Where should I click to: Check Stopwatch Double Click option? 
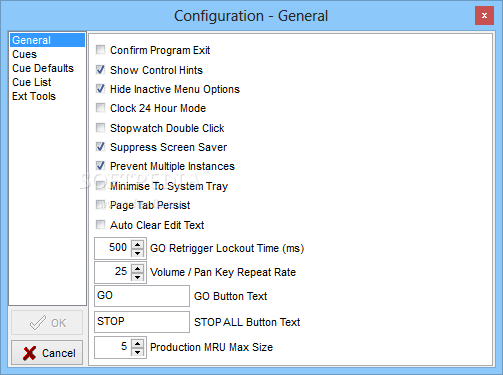click(100, 128)
